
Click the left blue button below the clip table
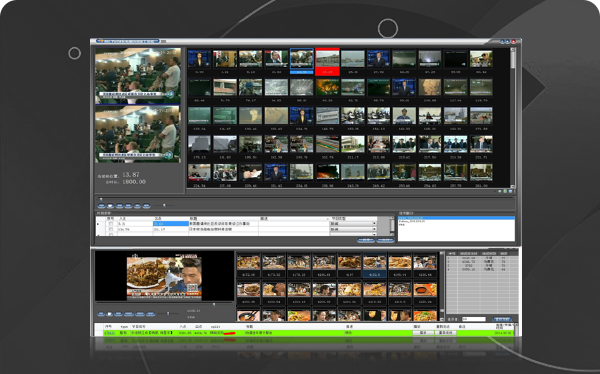pyautogui.click(x=365, y=240)
